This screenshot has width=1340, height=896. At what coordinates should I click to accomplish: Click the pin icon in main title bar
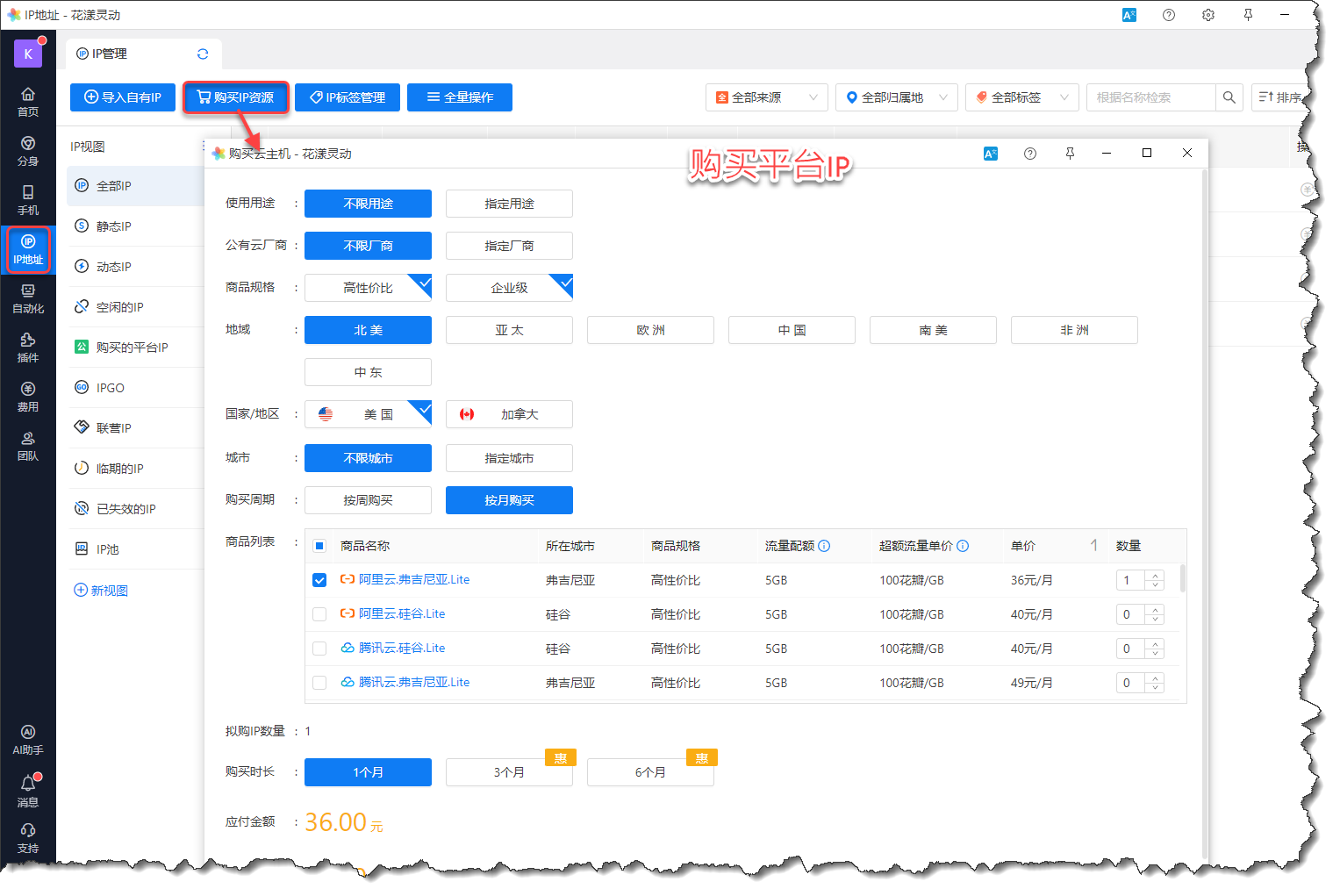click(x=1248, y=15)
